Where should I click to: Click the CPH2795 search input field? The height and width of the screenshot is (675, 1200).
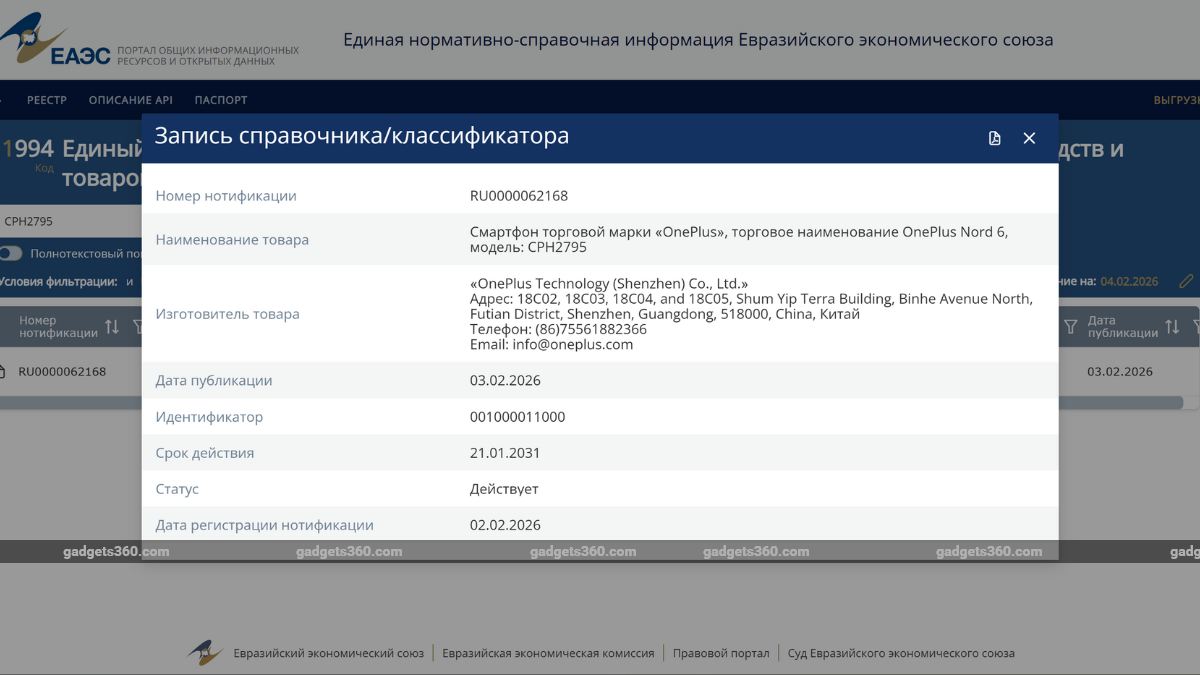[x=60, y=219]
